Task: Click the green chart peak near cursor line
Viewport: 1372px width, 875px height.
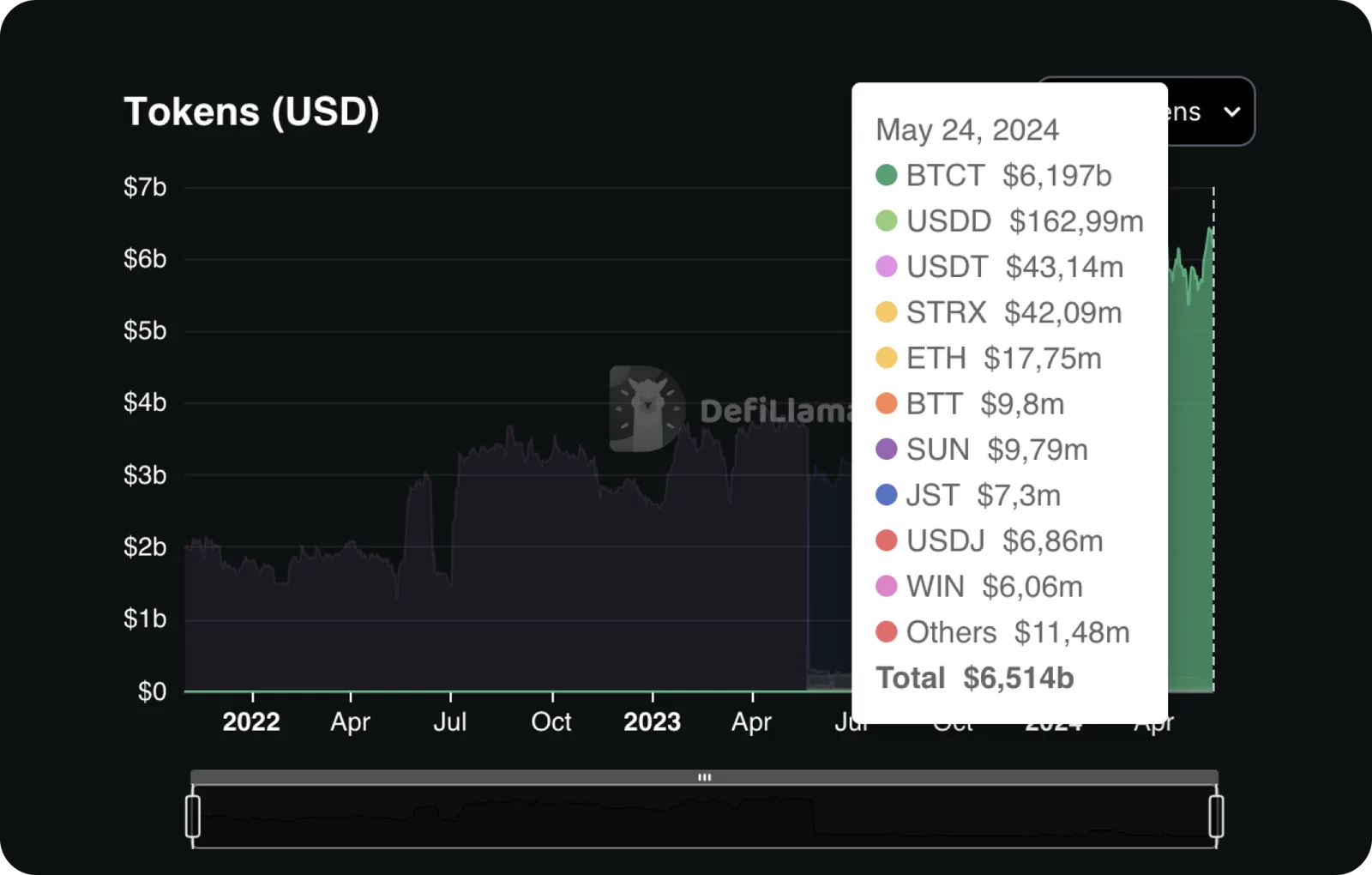Action: (1210, 230)
